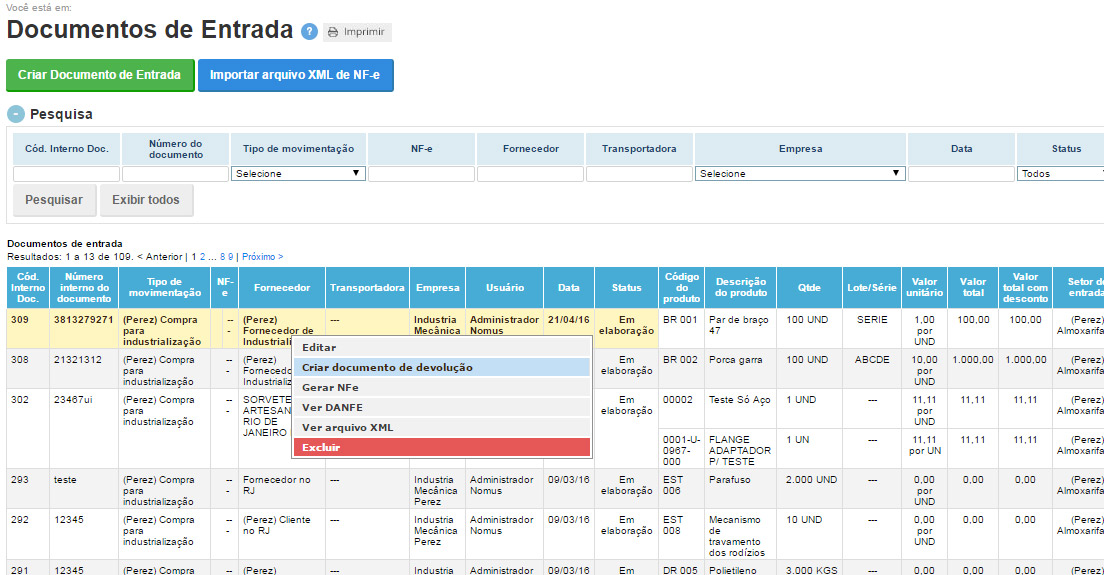Click Importar arquivo XML de NF-e button
Viewport: 1104px width, 575px height.
click(x=295, y=75)
